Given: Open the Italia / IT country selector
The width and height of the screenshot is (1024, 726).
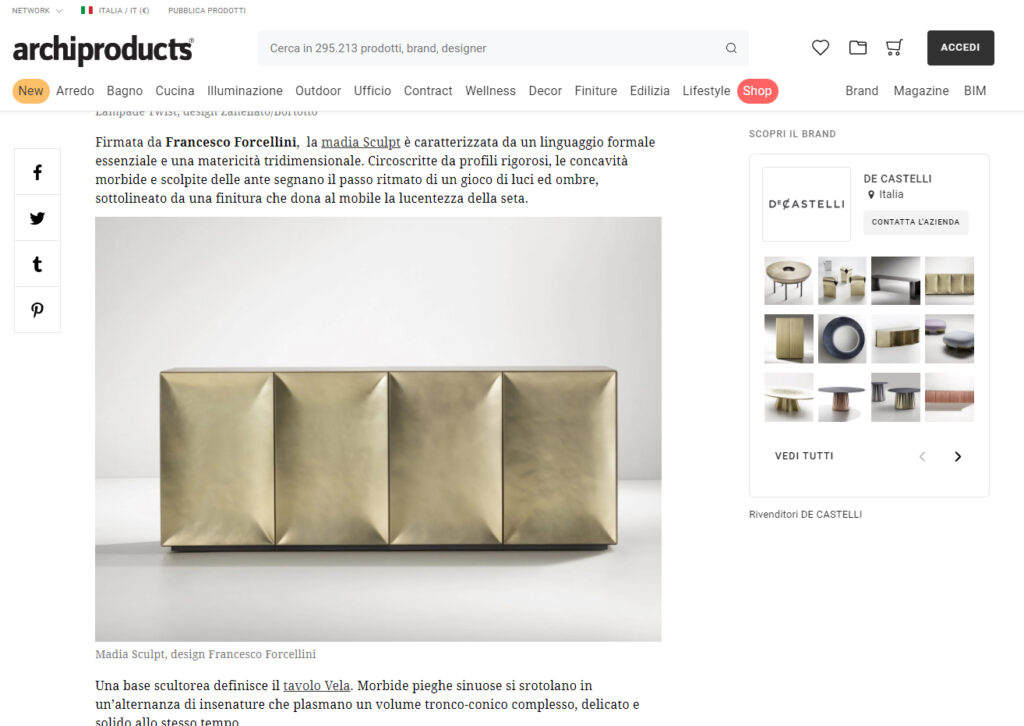Looking at the screenshot, I should tap(115, 10).
